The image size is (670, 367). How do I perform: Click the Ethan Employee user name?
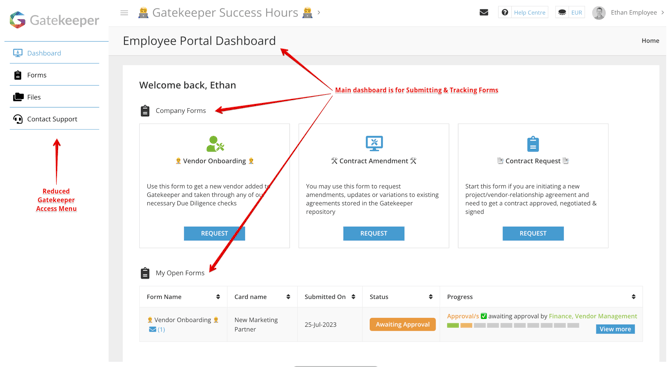click(x=634, y=12)
